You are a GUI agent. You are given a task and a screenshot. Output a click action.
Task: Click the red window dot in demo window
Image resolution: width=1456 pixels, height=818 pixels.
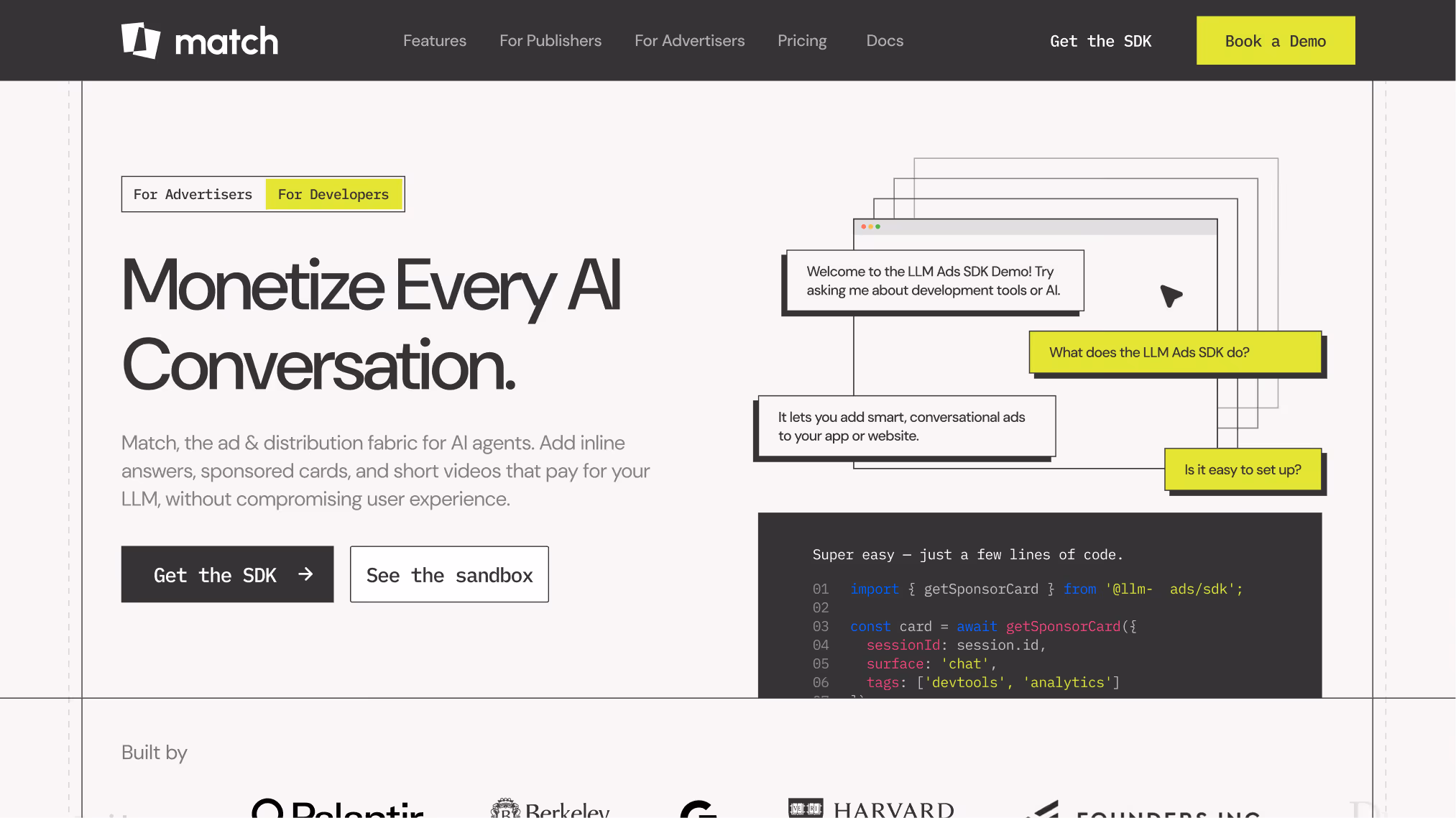pos(863,226)
